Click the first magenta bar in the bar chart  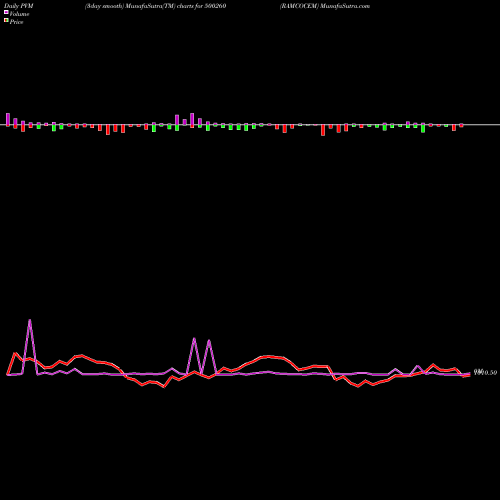[x=8, y=119]
